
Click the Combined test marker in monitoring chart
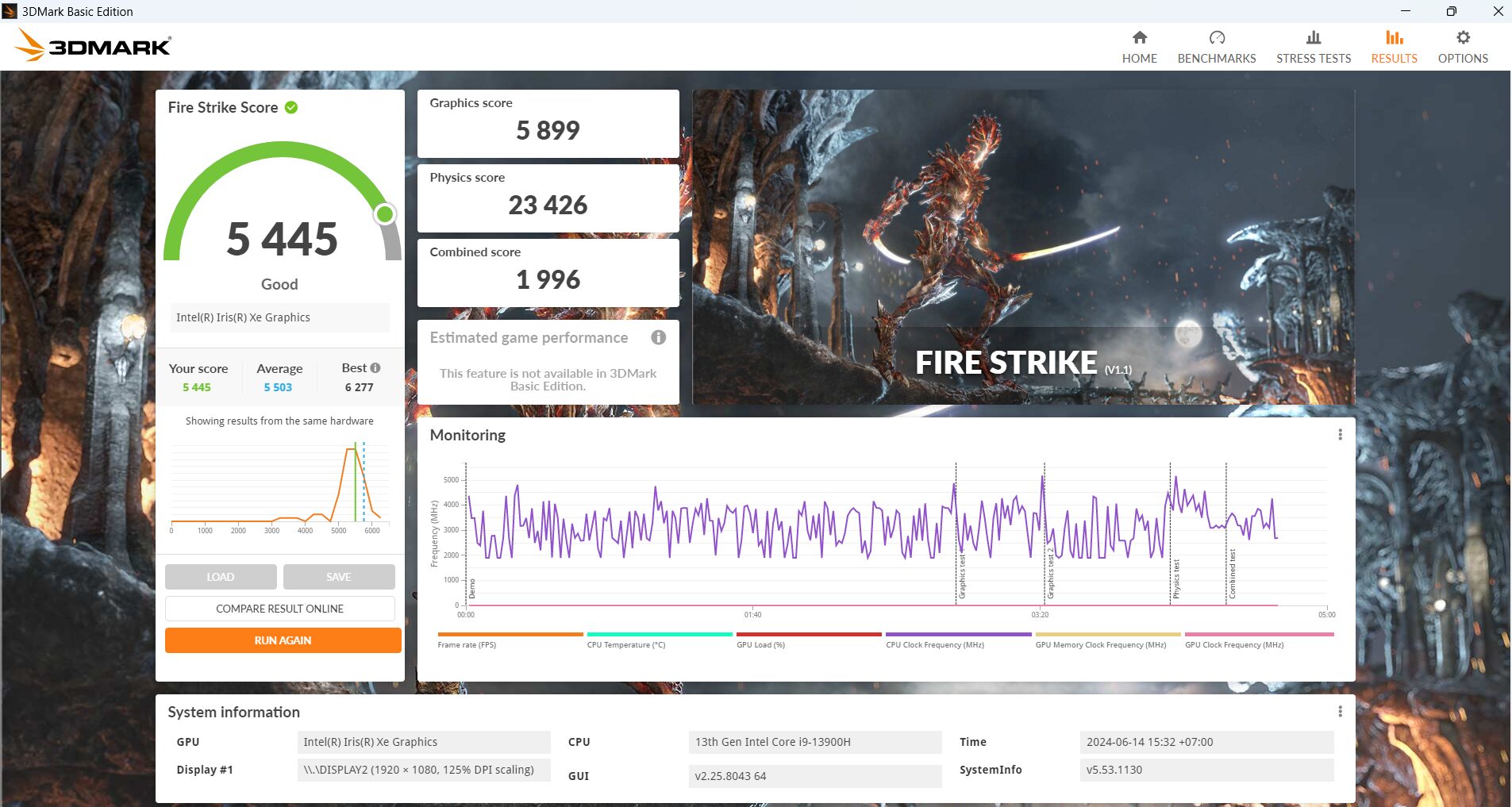click(x=1232, y=573)
